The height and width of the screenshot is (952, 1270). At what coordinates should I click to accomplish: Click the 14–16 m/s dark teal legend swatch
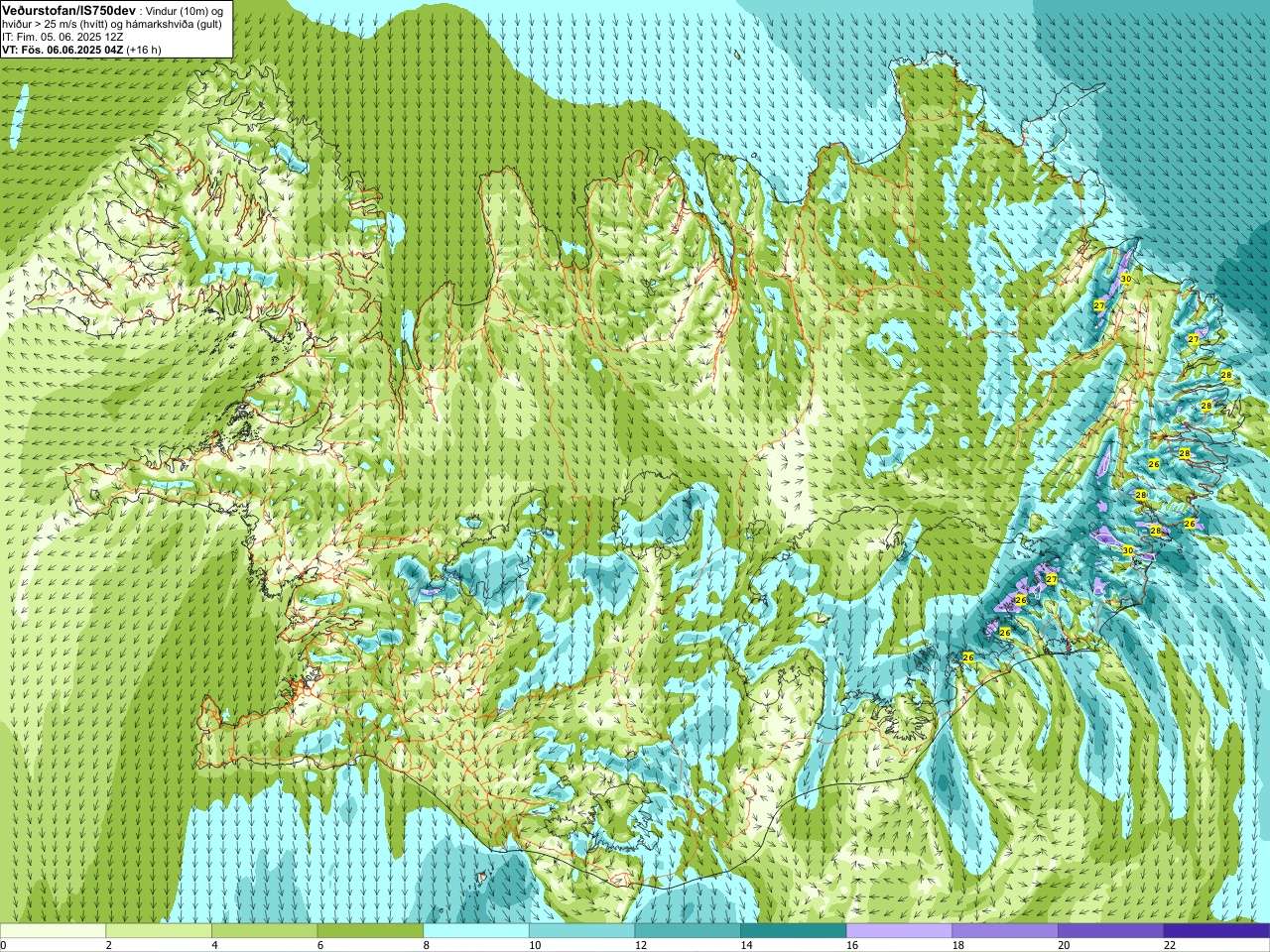(x=793, y=931)
